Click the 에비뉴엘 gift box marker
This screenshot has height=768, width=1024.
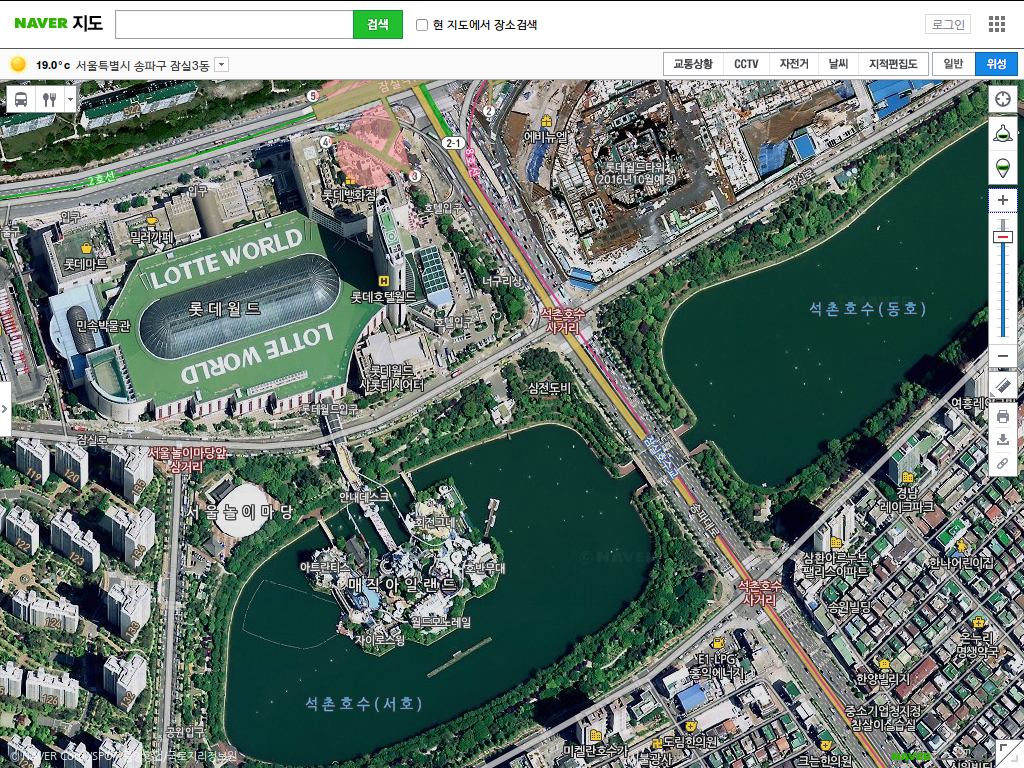pos(546,121)
